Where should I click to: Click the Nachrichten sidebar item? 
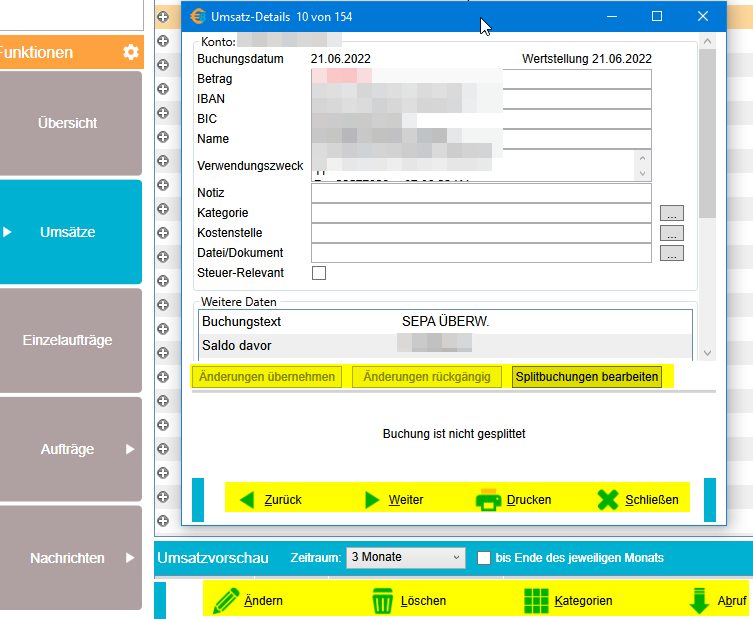(71, 558)
